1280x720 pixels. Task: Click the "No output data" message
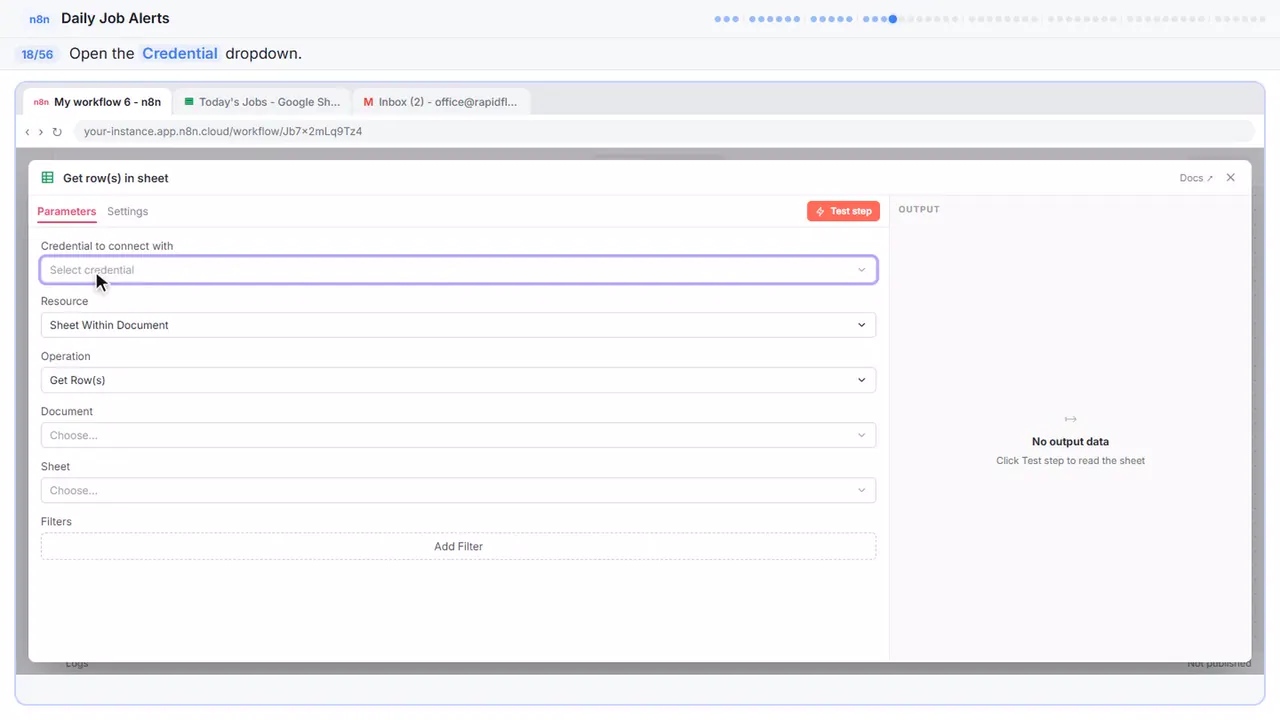pos(1070,441)
